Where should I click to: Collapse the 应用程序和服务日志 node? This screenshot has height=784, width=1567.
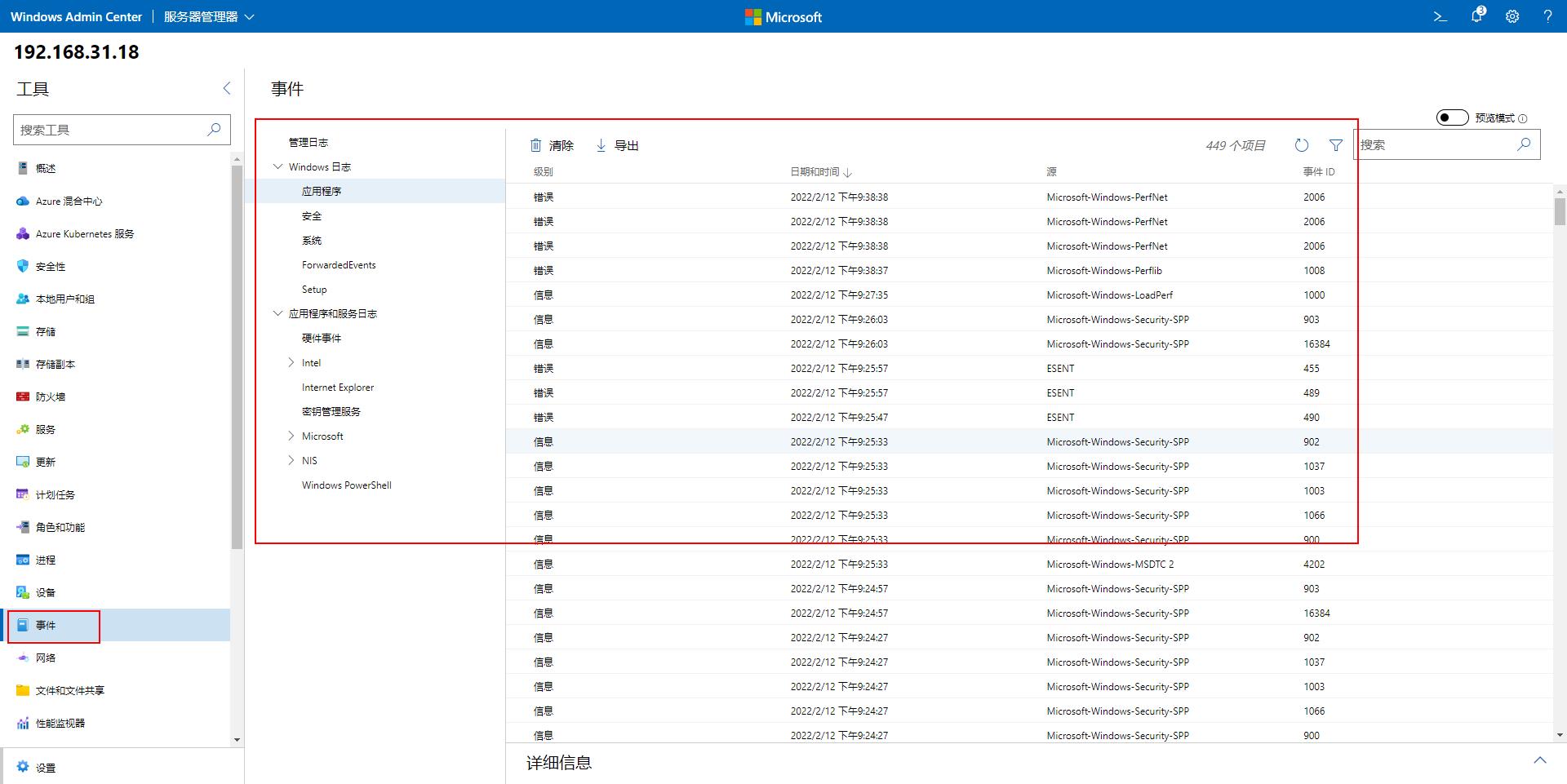[x=278, y=313]
